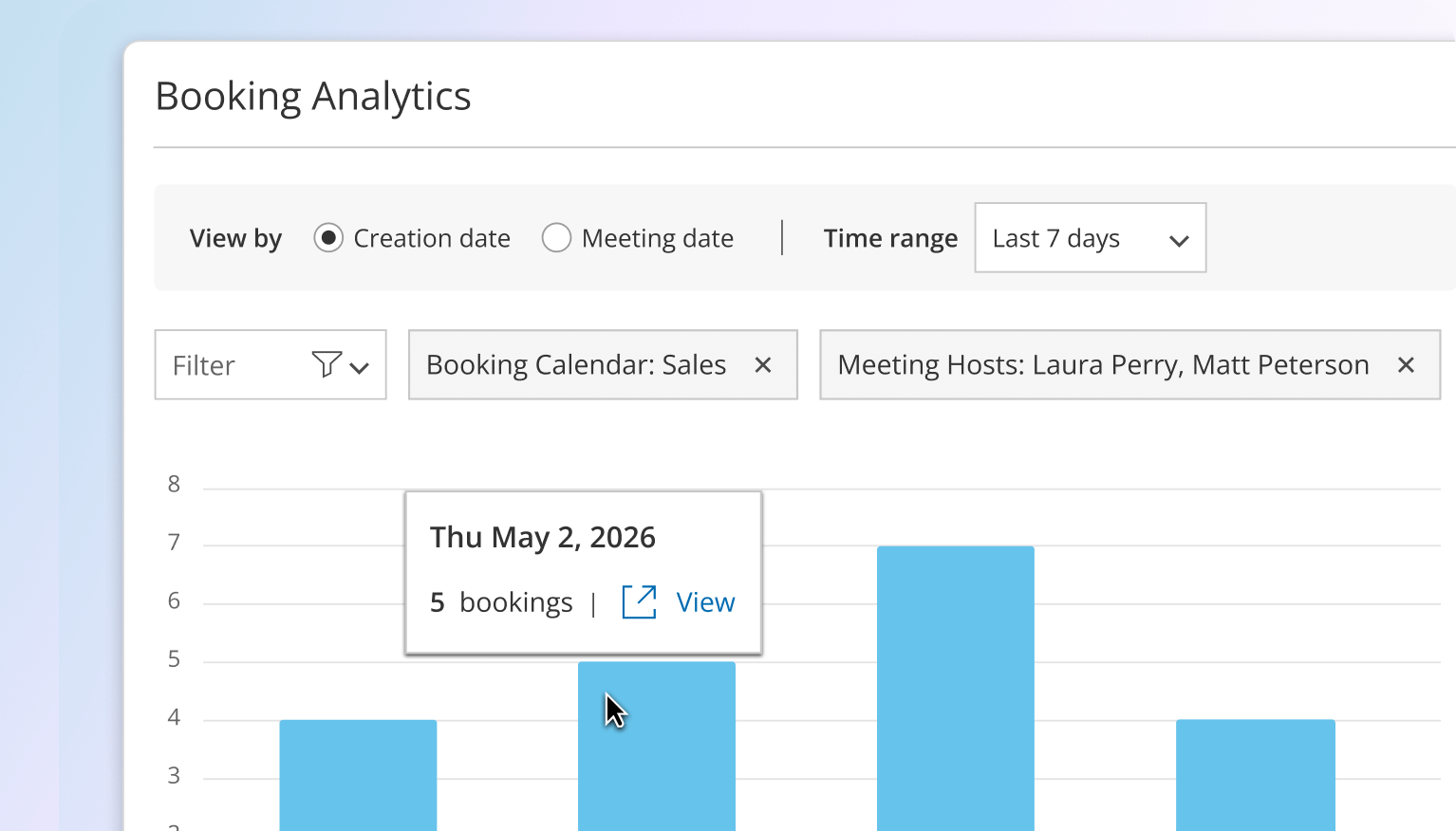Open bookings details via the View link
The image size is (1456, 831).
pyautogui.click(x=705, y=601)
